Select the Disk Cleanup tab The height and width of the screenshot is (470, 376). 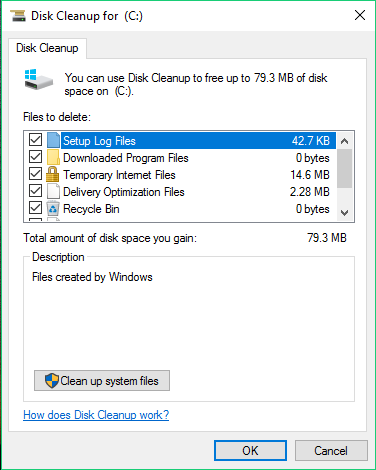(47, 48)
